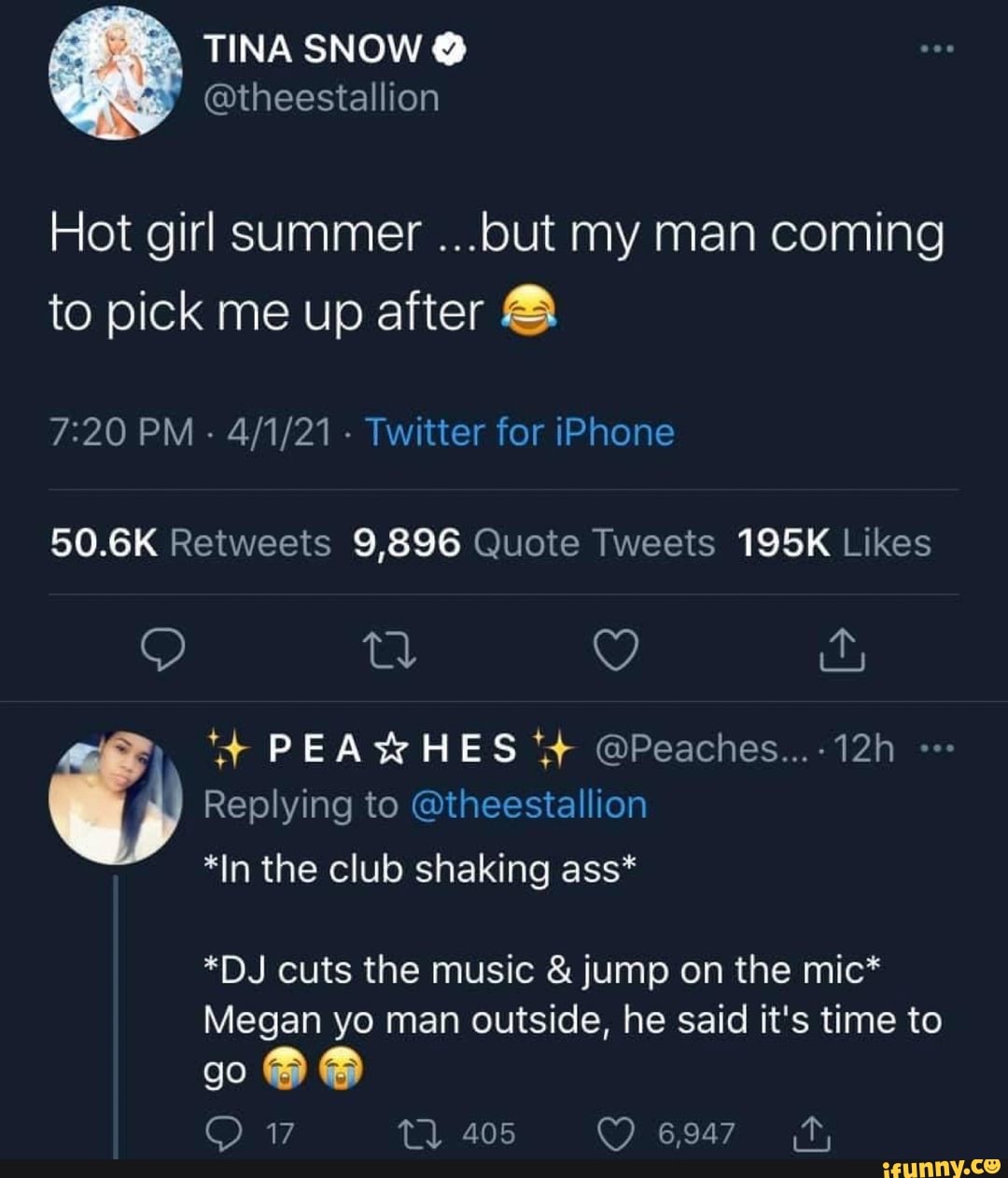Open the Twitter for iPhone link
The image size is (1008, 1178).
coord(519,432)
